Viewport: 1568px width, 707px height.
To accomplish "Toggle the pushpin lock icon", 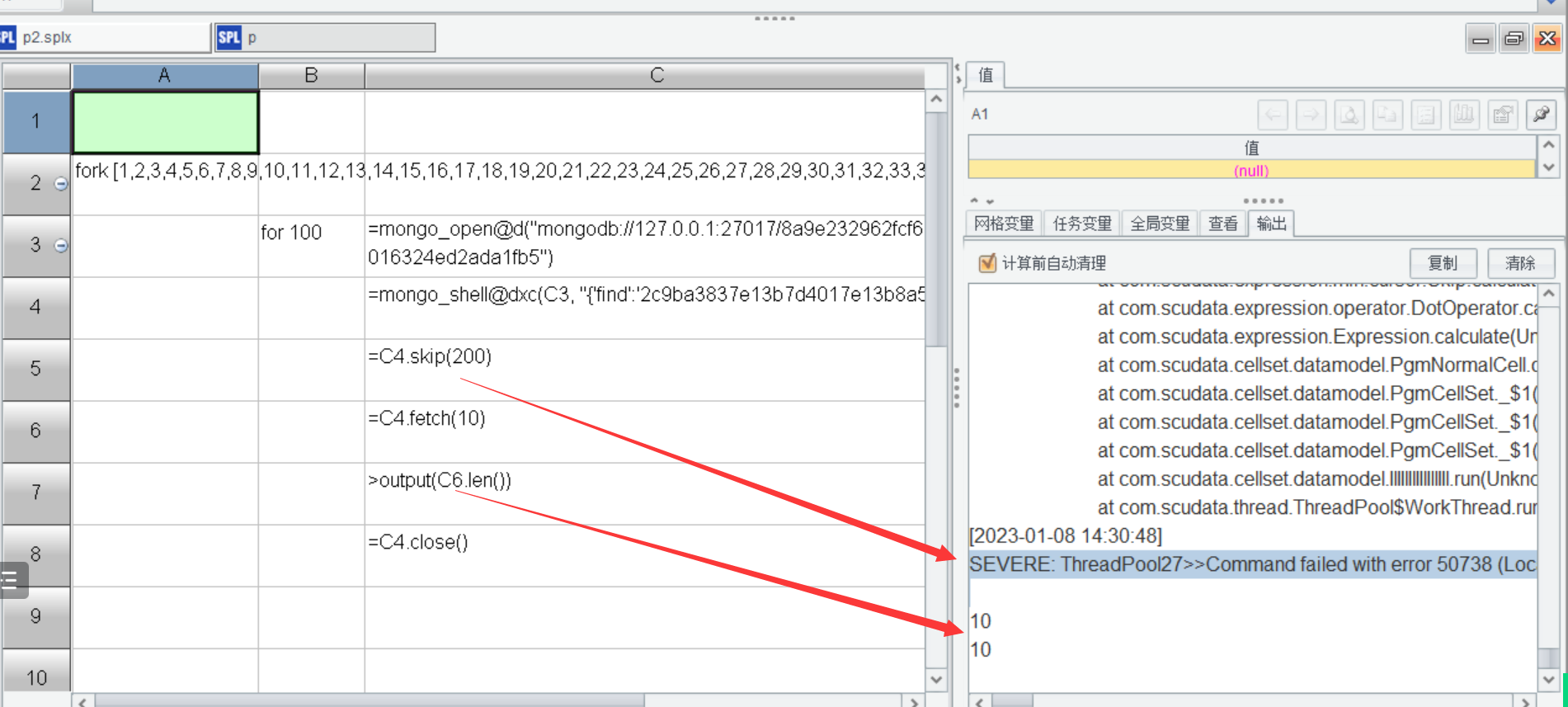I will [x=1542, y=115].
